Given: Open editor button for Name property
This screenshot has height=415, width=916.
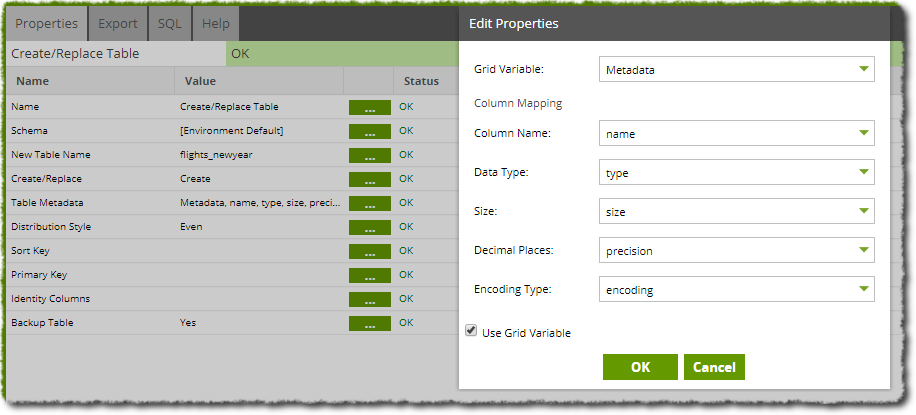Looking at the screenshot, I should pos(370,108).
